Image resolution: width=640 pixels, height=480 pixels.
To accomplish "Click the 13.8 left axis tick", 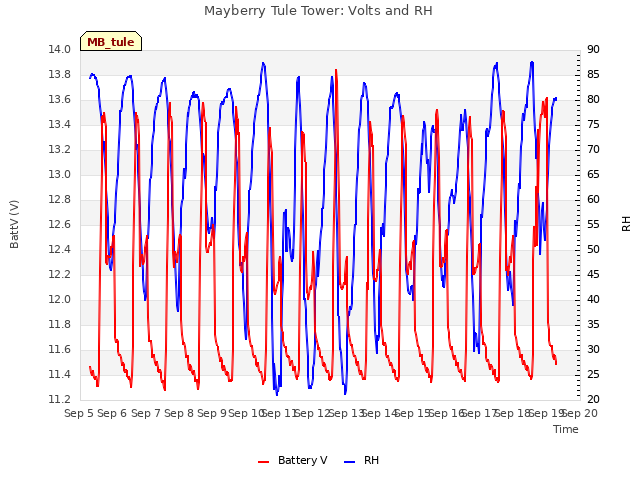I will coord(60,75).
